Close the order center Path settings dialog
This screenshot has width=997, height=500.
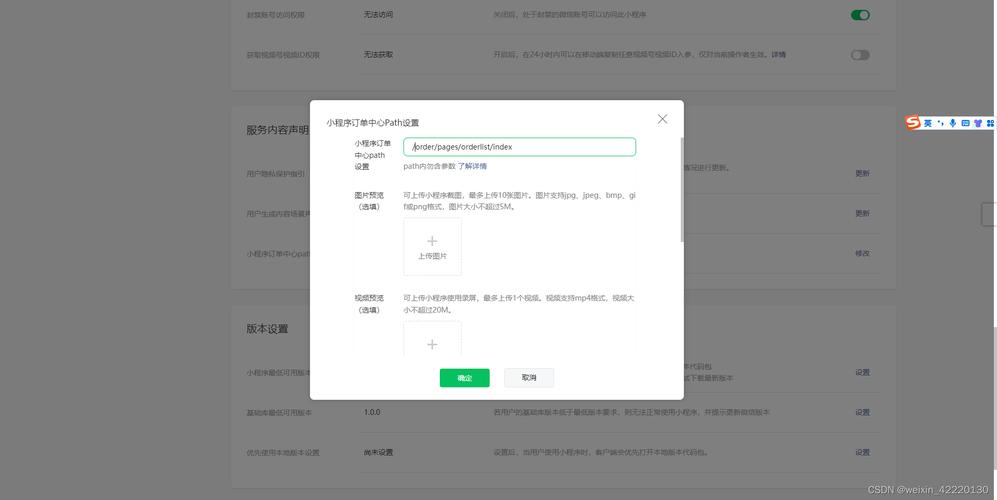coord(662,119)
